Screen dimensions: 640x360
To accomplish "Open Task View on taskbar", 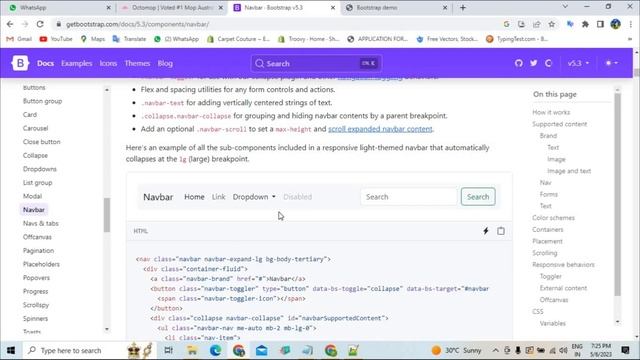I will pyautogui.click(x=168, y=350).
